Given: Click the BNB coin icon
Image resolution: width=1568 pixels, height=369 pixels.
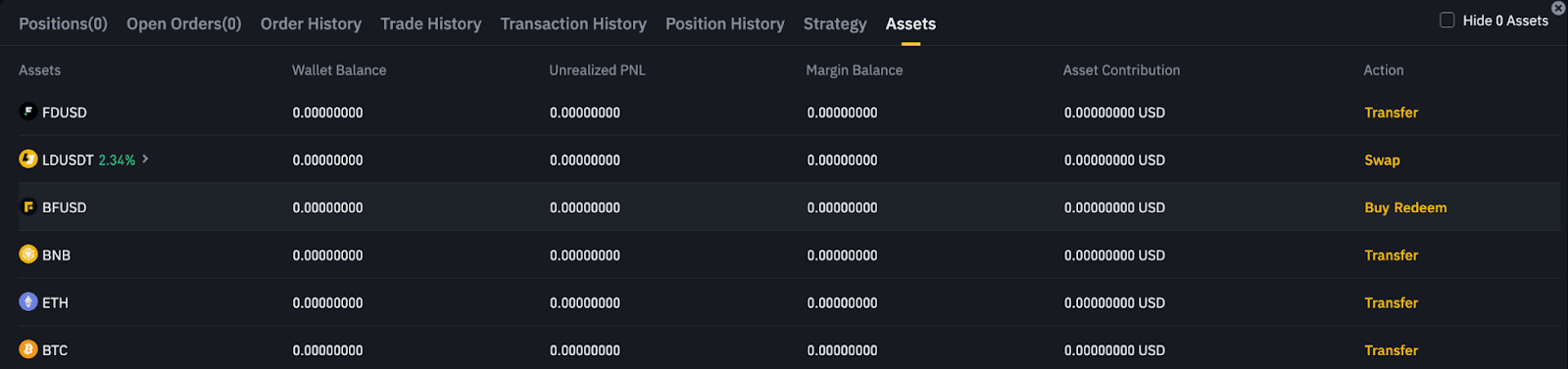Looking at the screenshot, I should [28, 254].
